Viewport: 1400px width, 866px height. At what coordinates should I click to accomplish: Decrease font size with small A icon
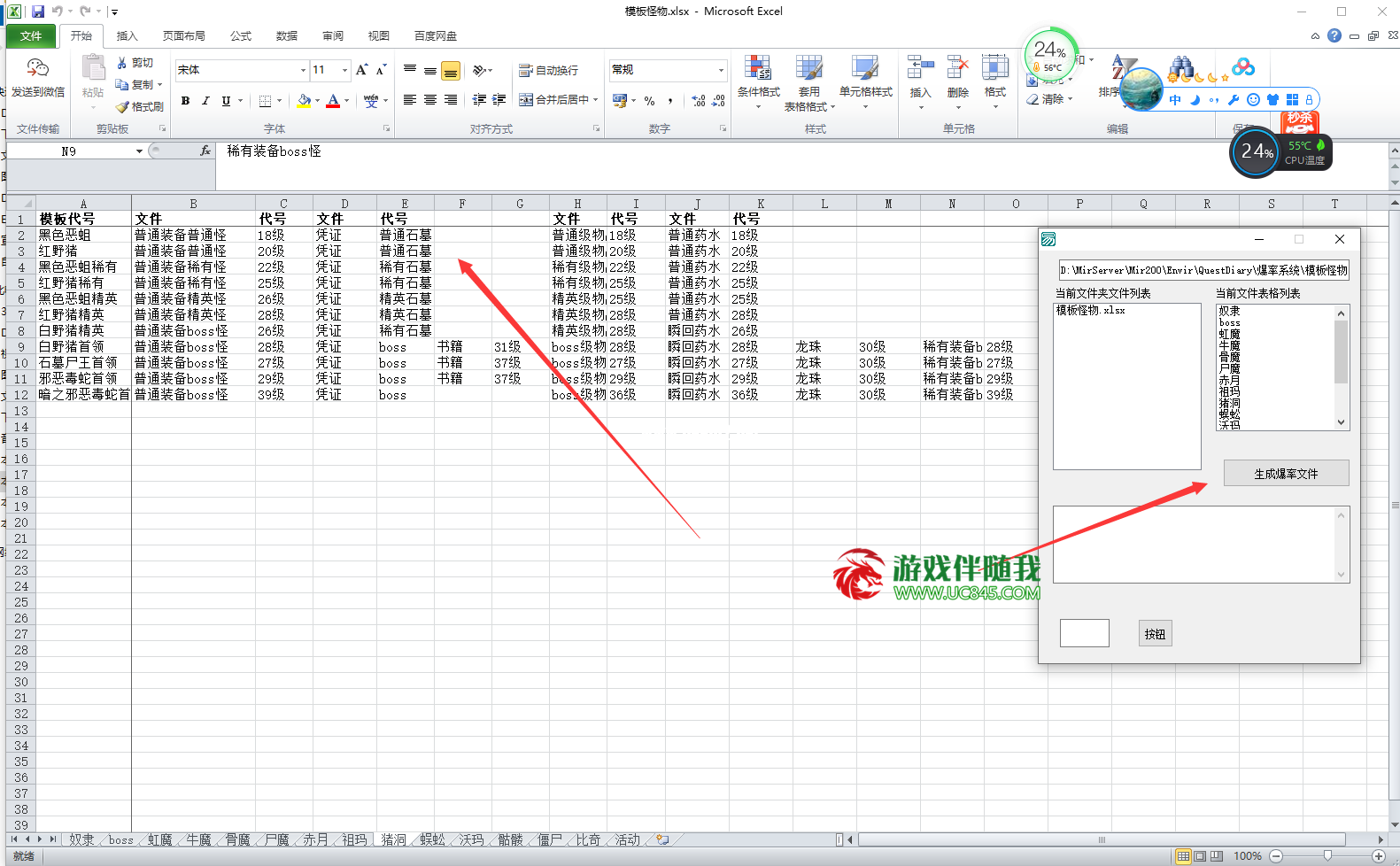(381, 70)
